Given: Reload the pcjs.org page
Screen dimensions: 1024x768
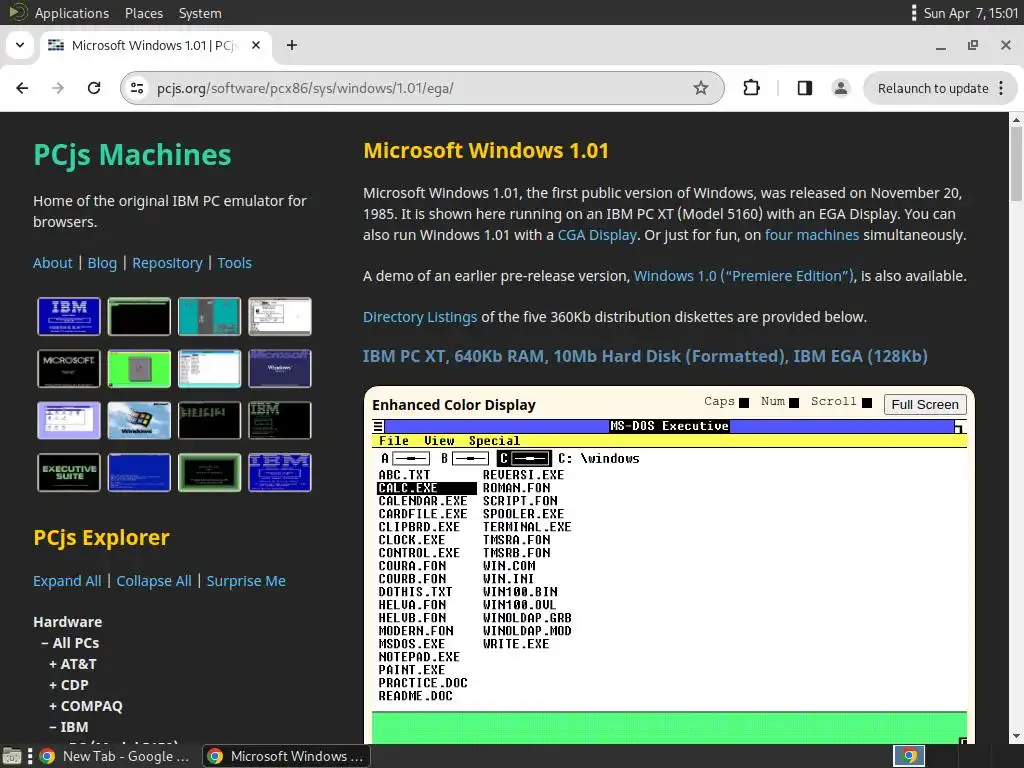Looking at the screenshot, I should [x=94, y=88].
